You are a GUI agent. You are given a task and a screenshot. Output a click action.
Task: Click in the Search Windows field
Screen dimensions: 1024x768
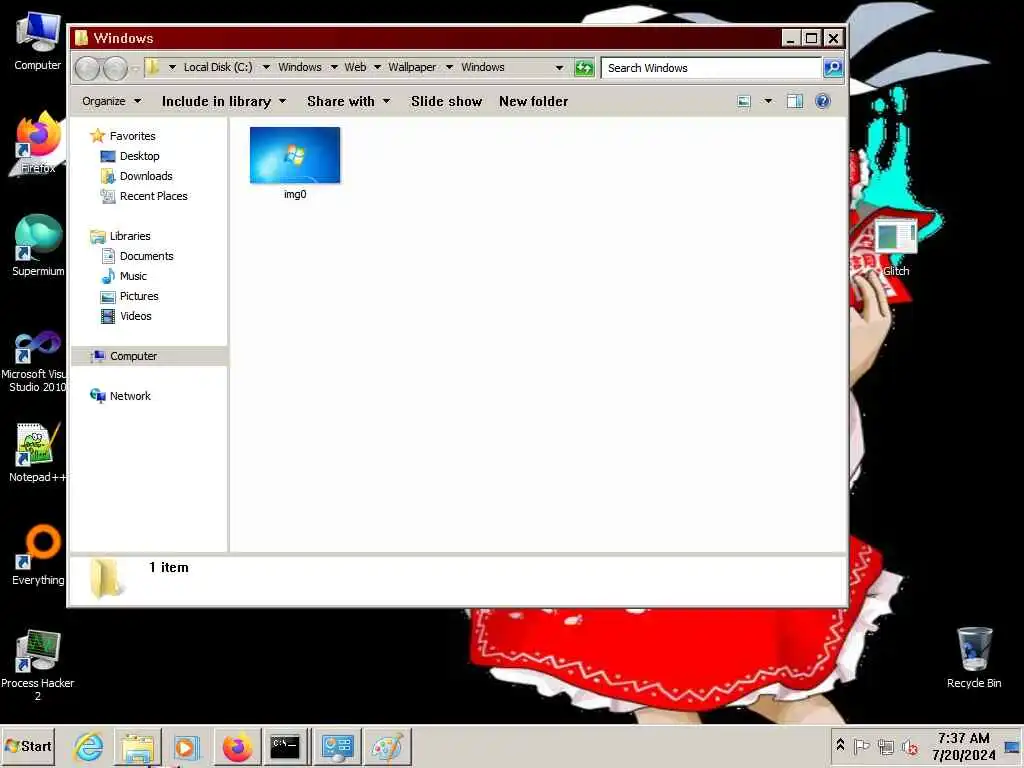[x=711, y=68]
